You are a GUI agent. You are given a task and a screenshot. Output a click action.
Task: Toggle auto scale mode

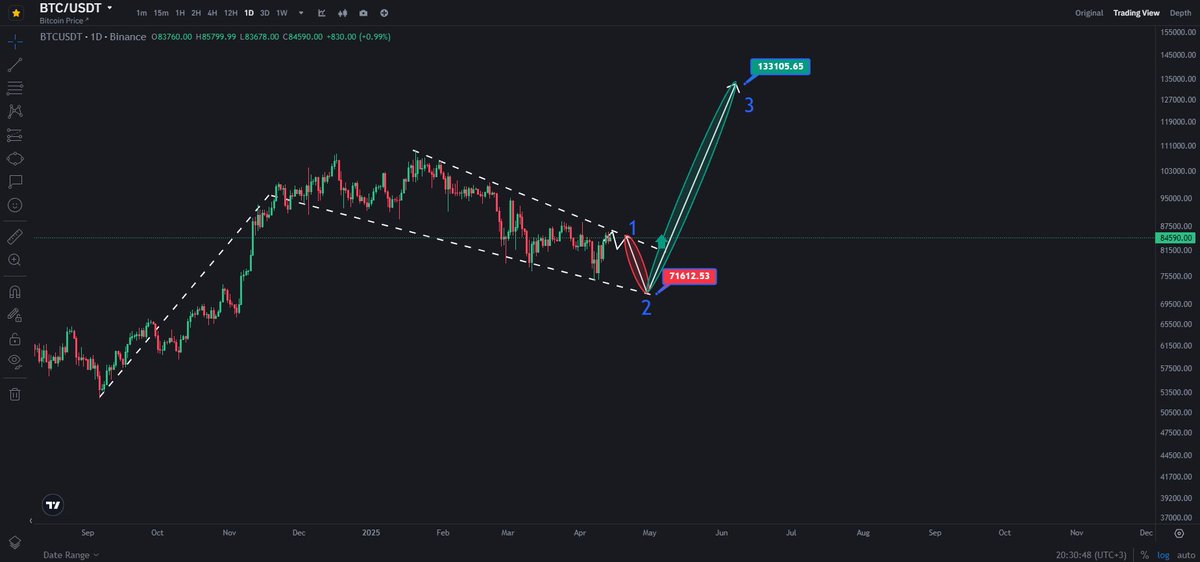1187,554
